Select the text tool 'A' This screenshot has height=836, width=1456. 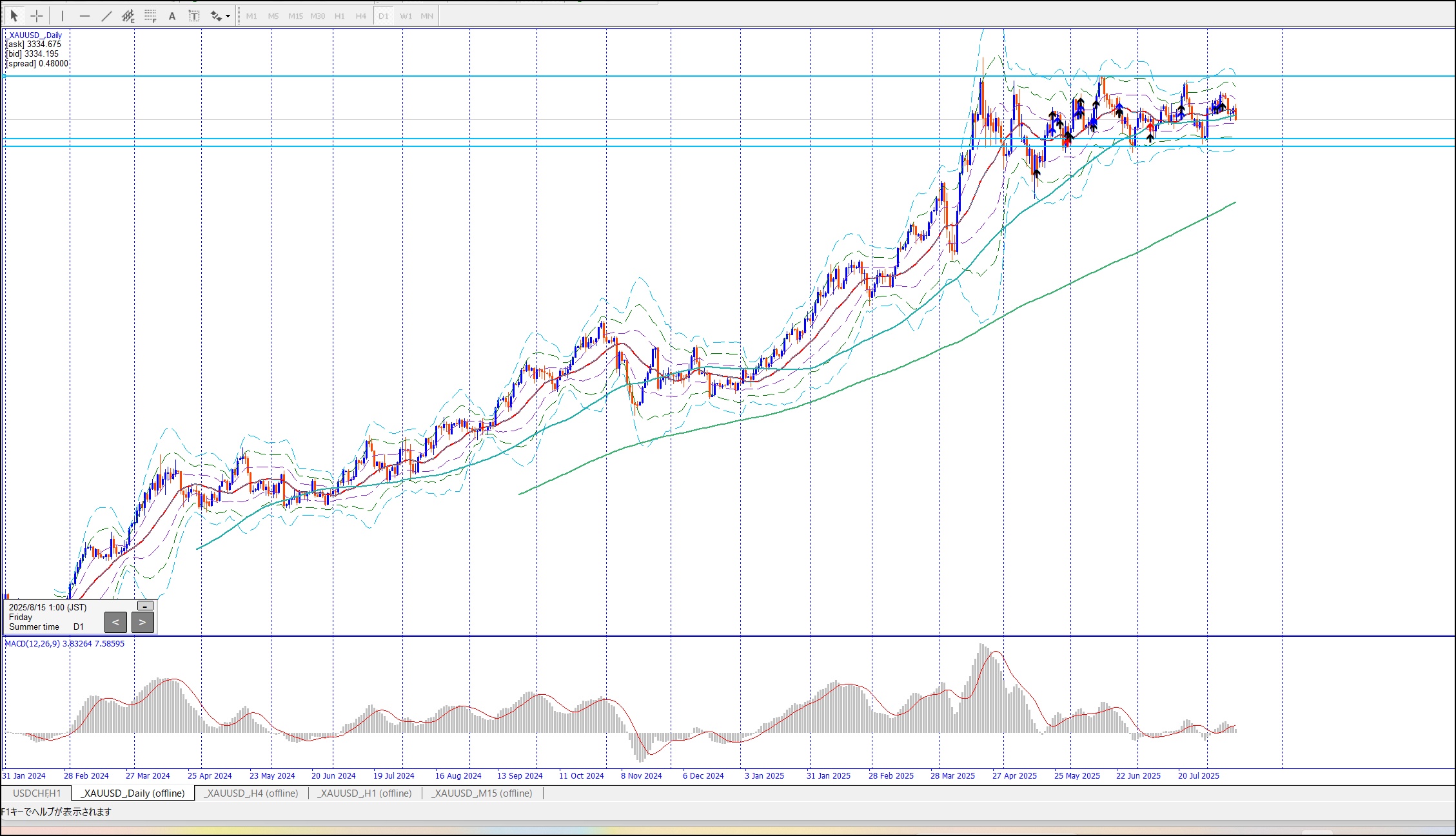(172, 16)
